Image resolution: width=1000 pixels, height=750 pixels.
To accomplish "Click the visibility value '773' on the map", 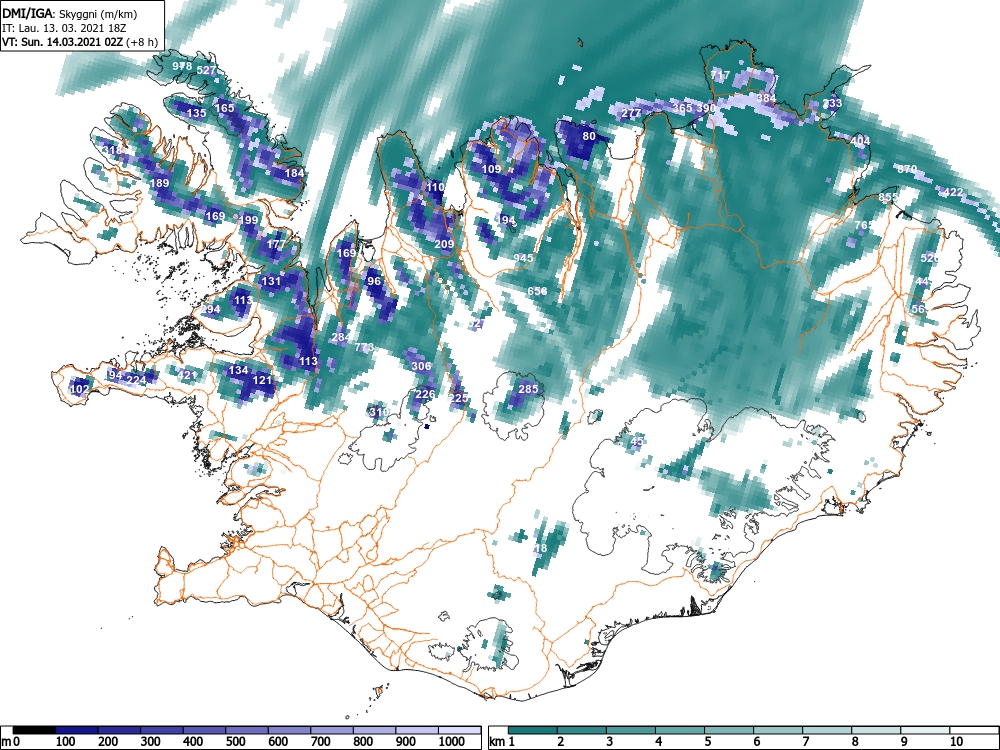I will (364, 347).
